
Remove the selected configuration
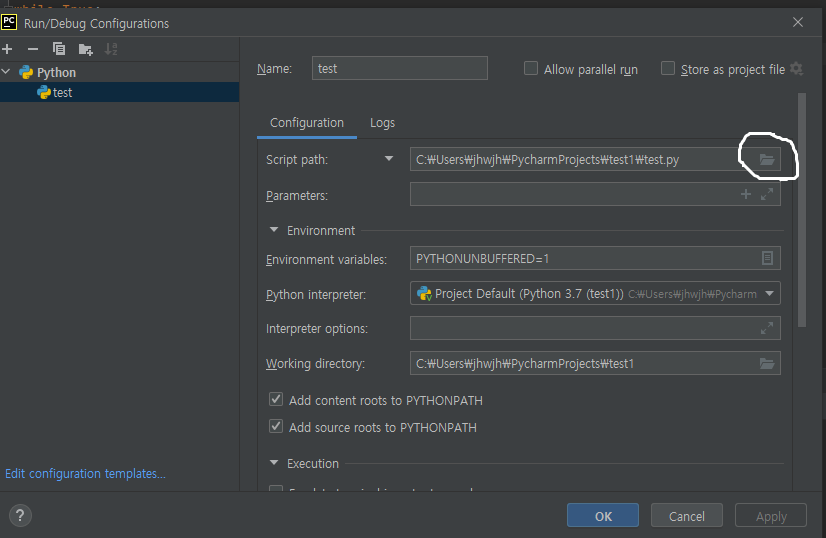tap(33, 49)
